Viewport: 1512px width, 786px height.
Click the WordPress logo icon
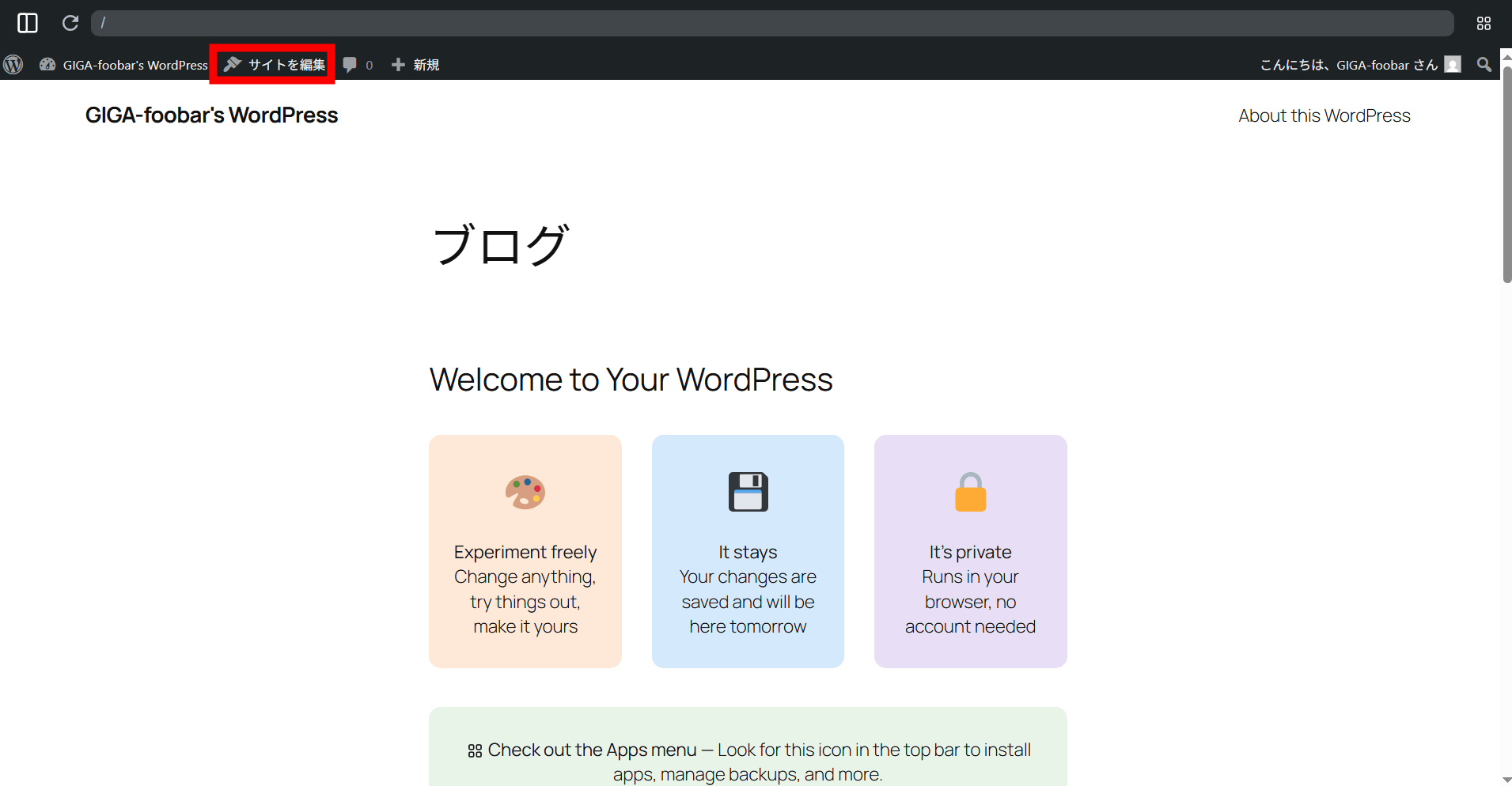pos(13,65)
